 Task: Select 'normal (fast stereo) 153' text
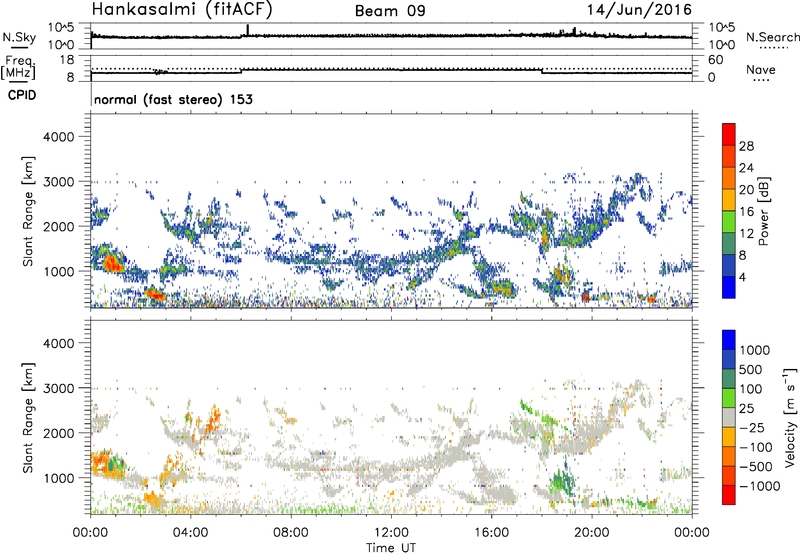173,99
